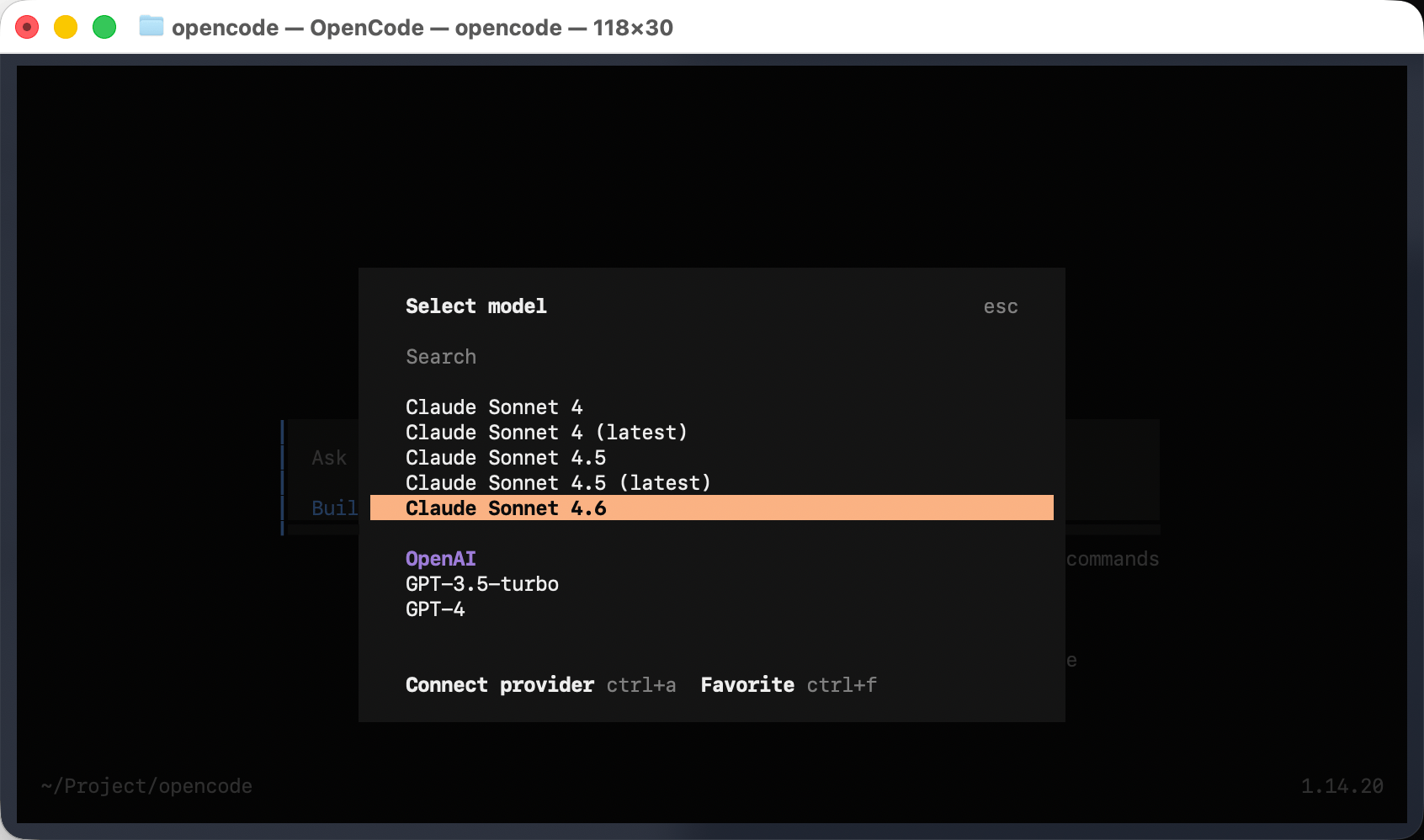Viewport: 1424px width, 840px height.
Task: Click the Favorite shortcut label
Action: pos(789,685)
